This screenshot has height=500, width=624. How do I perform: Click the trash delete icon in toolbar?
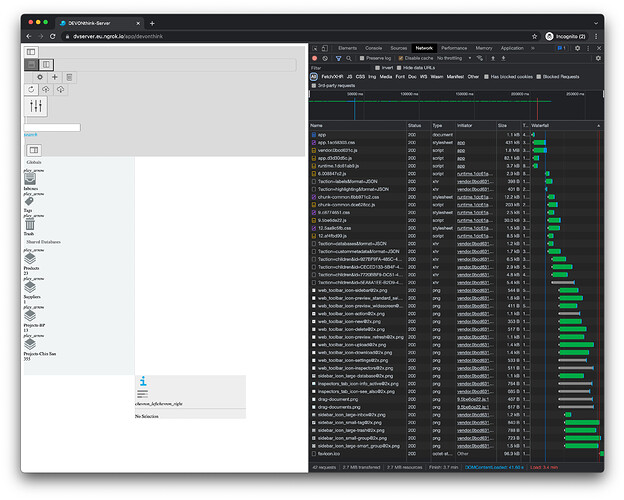click(x=69, y=77)
